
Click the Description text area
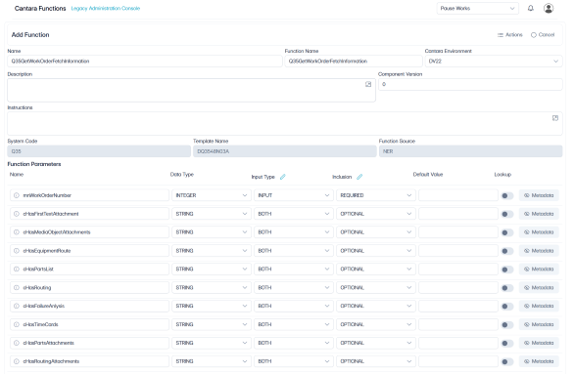point(191,90)
